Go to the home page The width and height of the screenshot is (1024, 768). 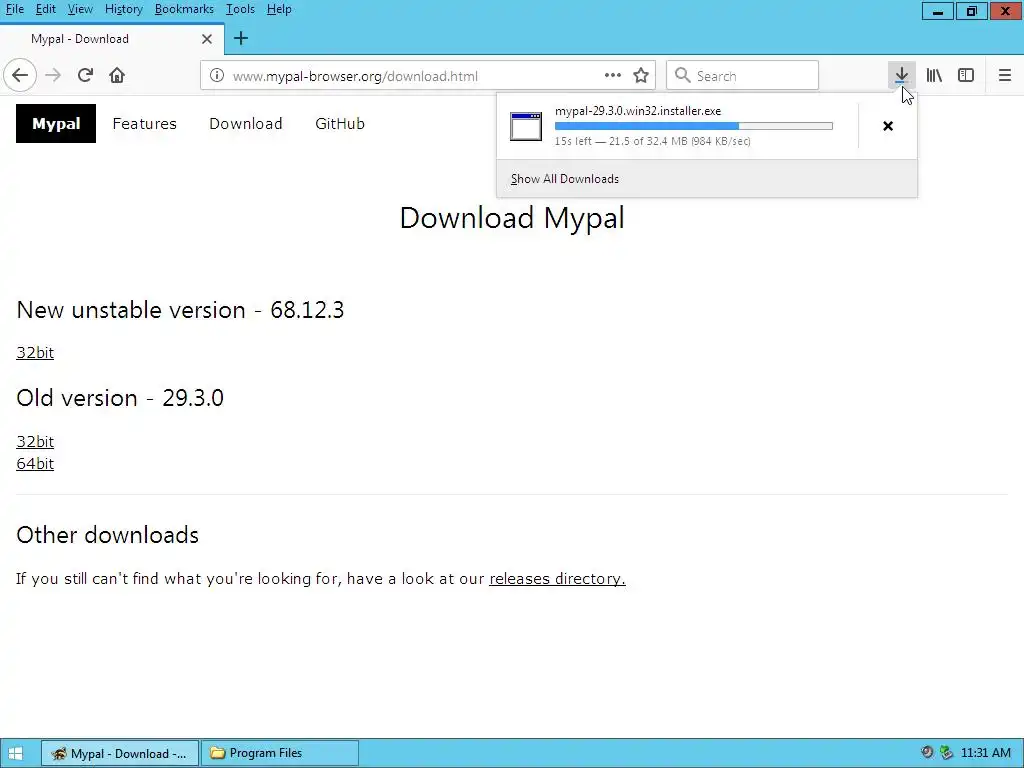coord(117,76)
